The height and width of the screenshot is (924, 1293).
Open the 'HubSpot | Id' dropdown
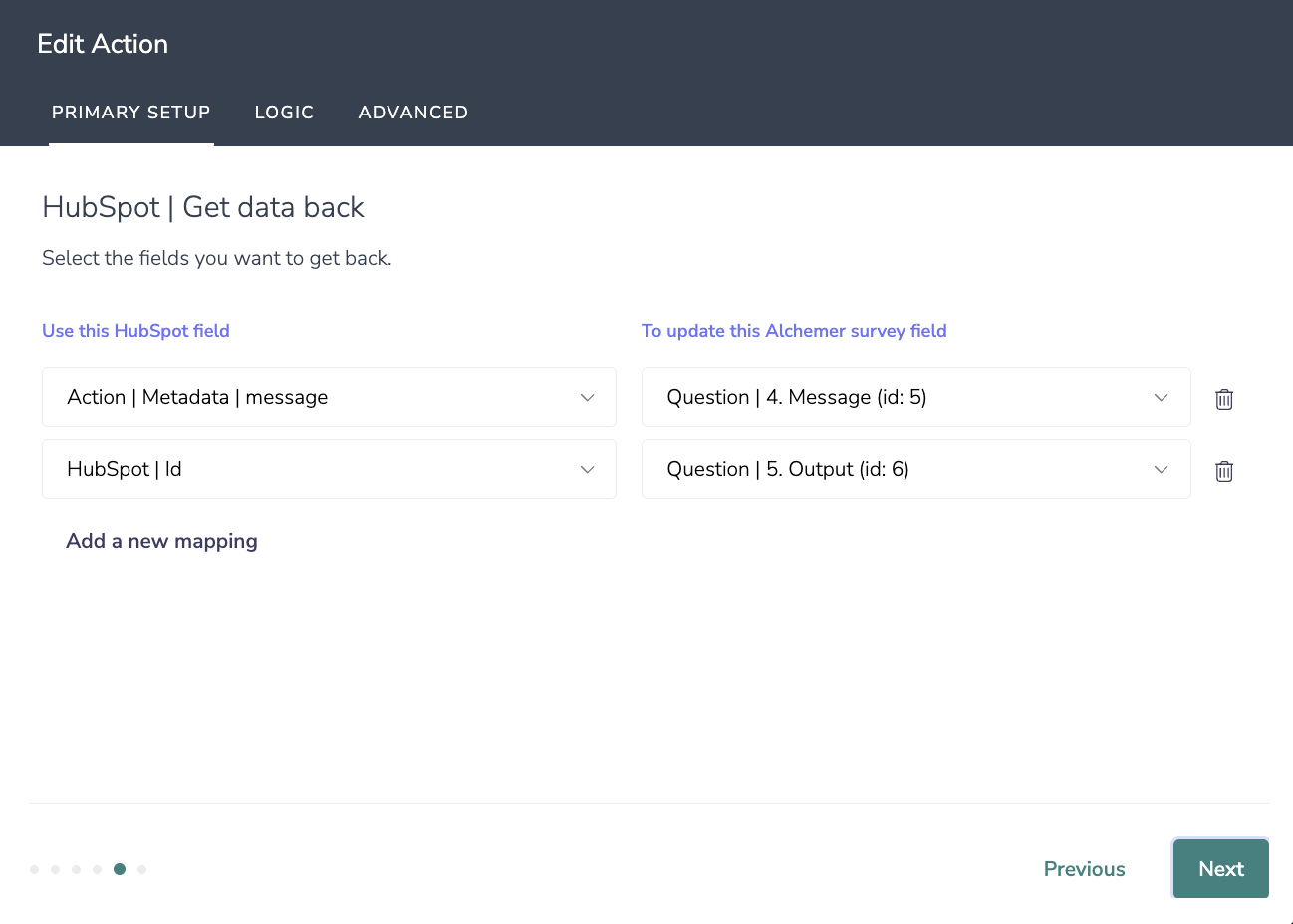click(x=329, y=469)
